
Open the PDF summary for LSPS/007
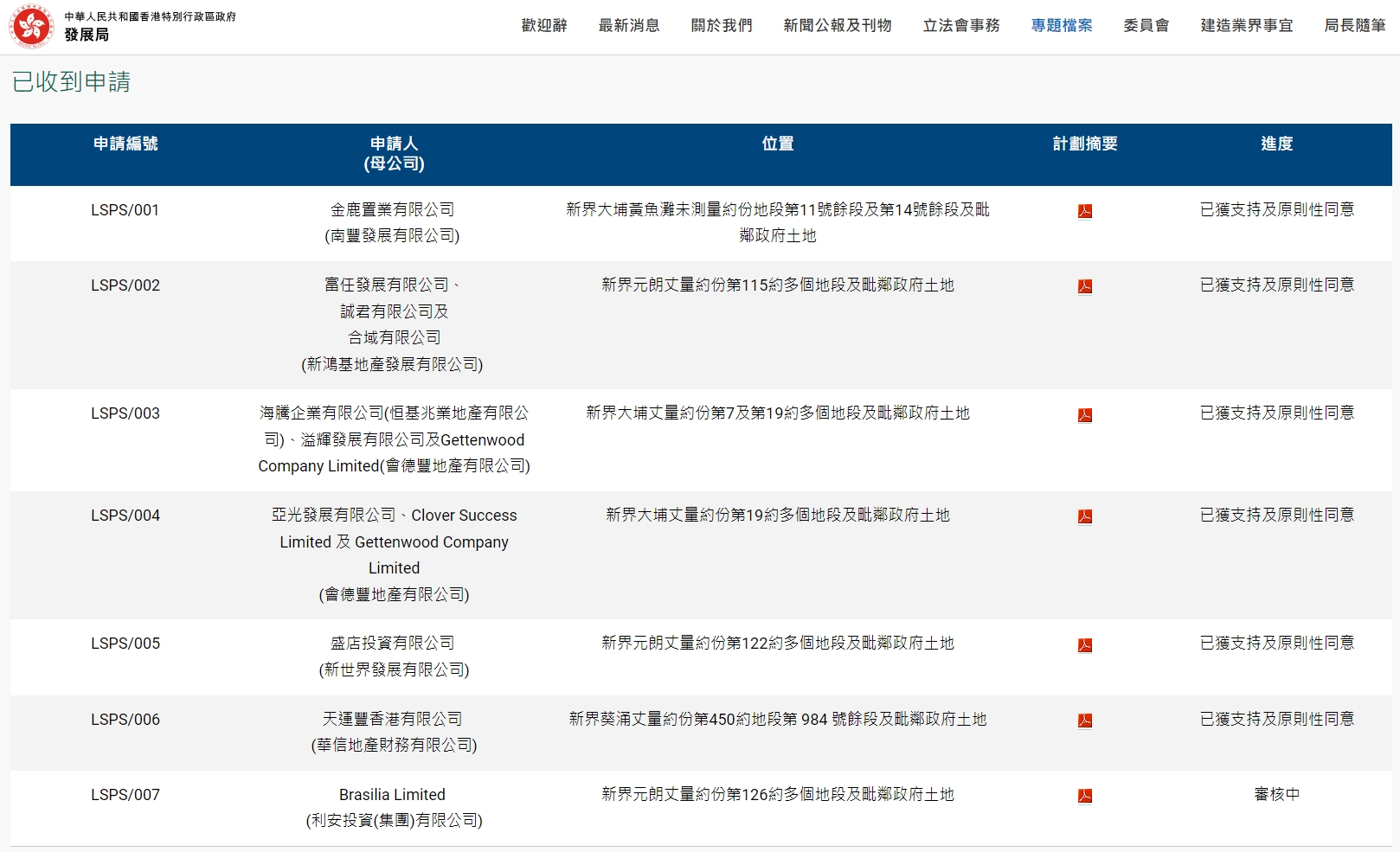tap(1084, 796)
